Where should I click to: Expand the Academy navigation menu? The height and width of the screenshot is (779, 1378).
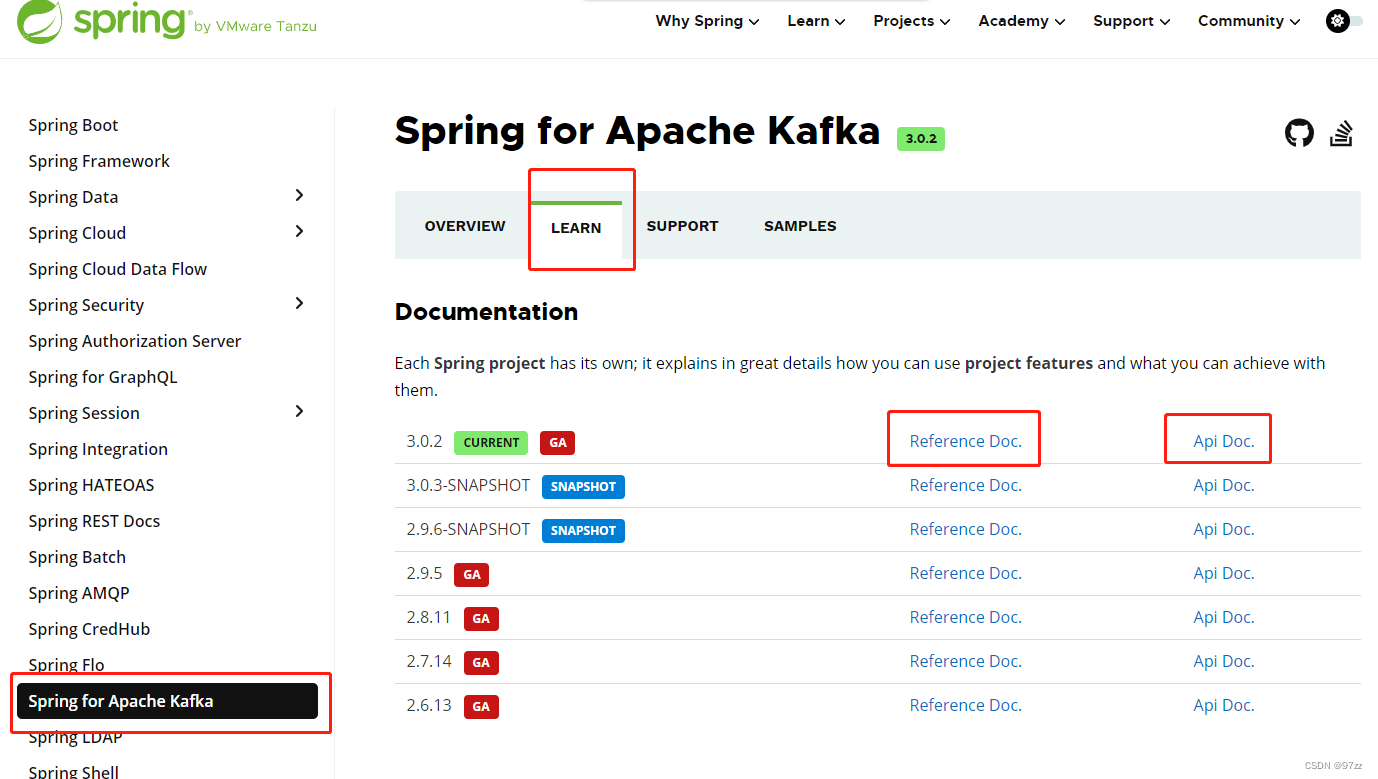[x=1022, y=21]
